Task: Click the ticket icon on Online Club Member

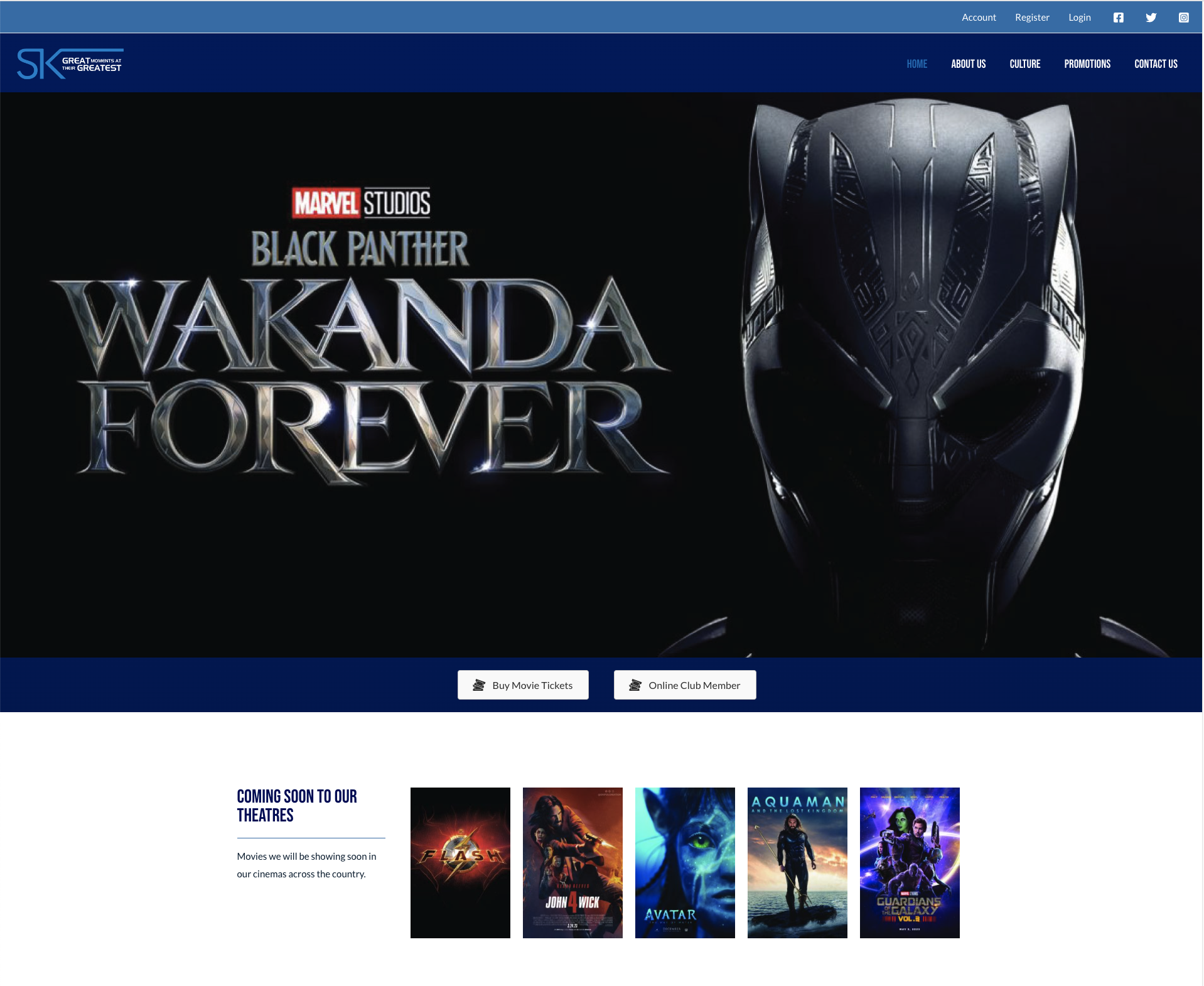Action: [635, 685]
